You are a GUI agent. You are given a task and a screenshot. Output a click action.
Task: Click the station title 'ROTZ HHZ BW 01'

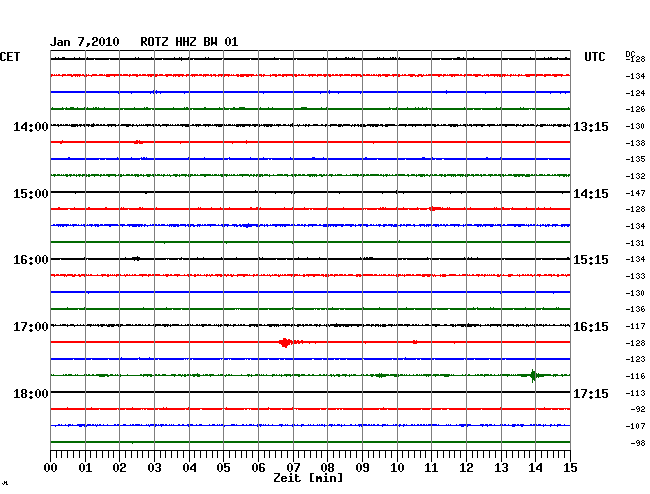(x=189, y=42)
